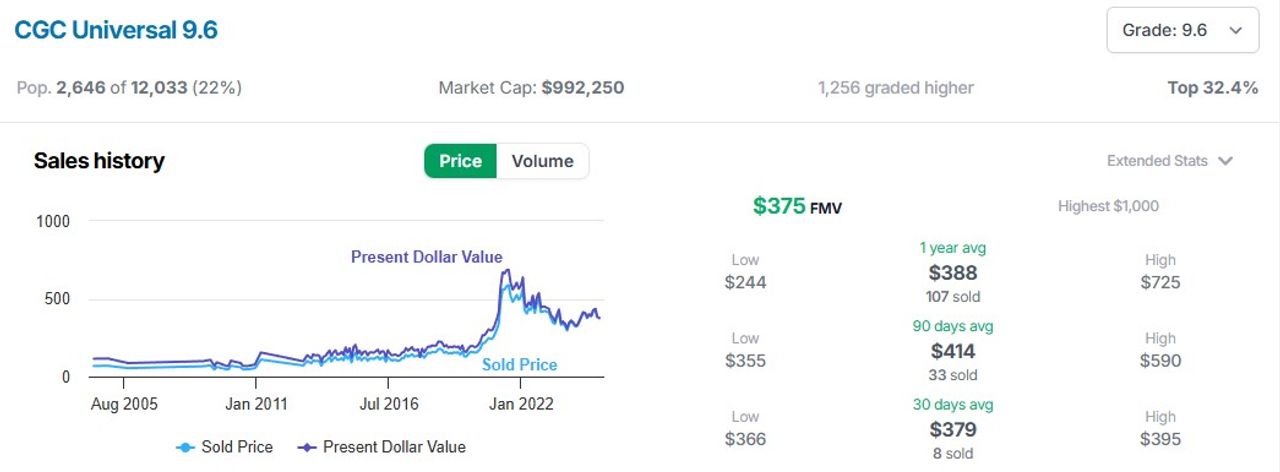Select the 1 year avg statistic
The image size is (1280, 472).
953,272
